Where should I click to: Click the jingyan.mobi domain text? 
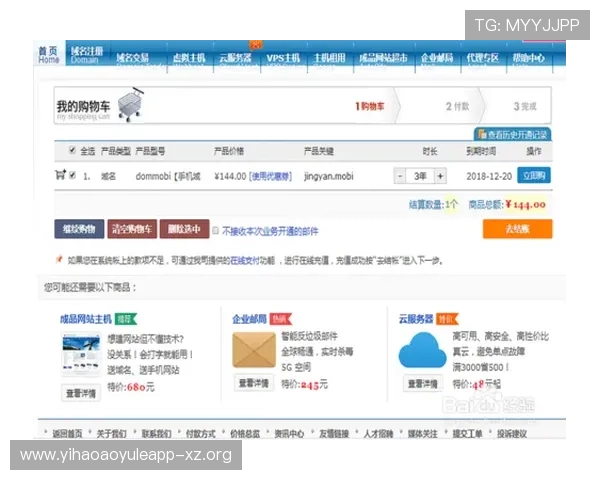pos(329,176)
